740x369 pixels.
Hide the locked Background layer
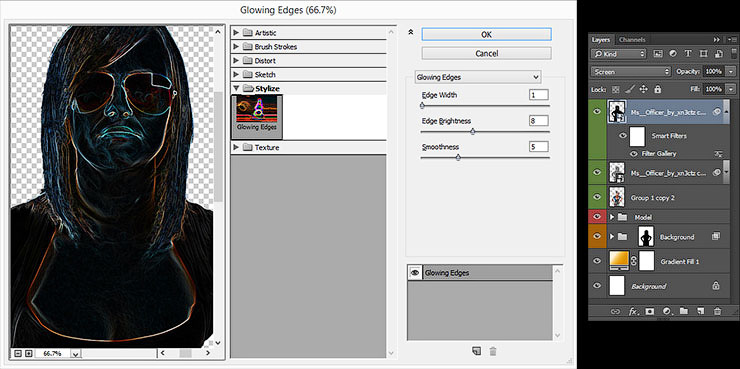pos(597,286)
